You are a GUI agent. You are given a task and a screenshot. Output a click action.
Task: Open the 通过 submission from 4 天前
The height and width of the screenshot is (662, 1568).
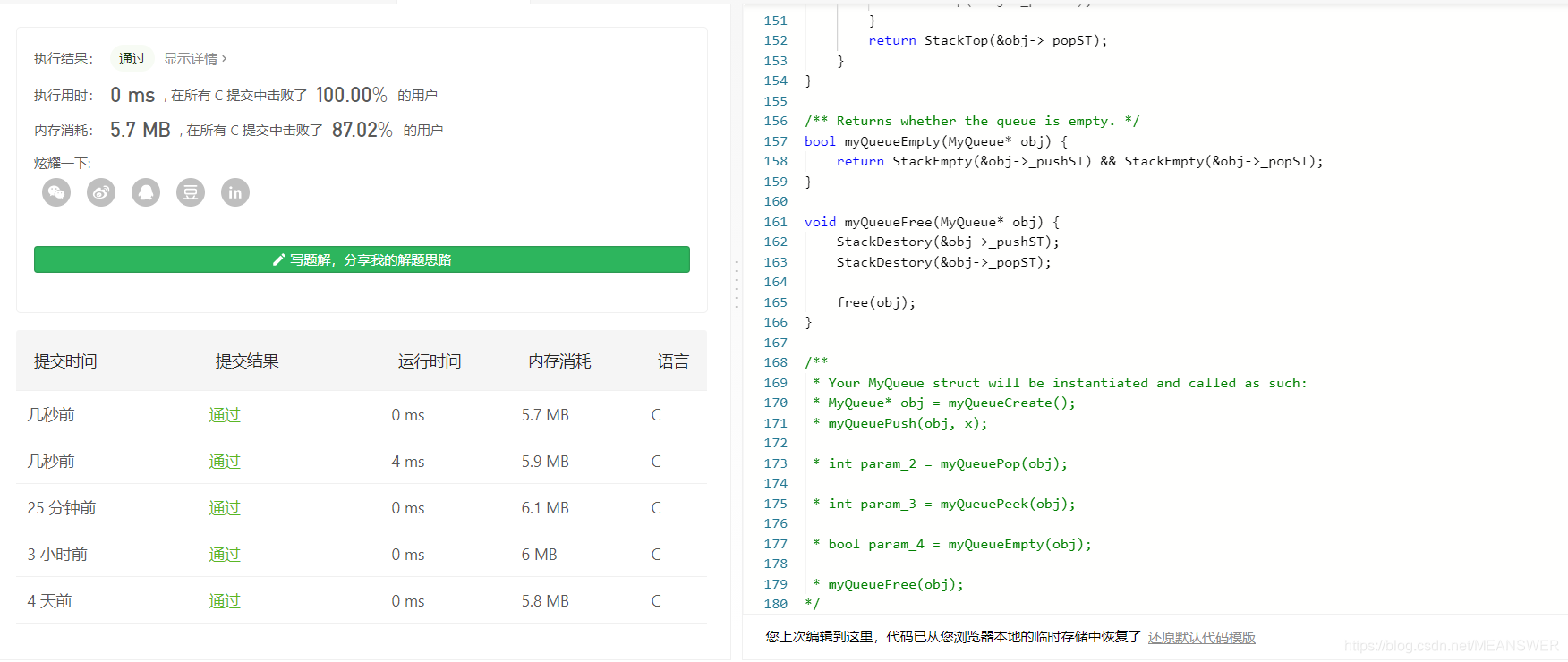pyautogui.click(x=225, y=601)
